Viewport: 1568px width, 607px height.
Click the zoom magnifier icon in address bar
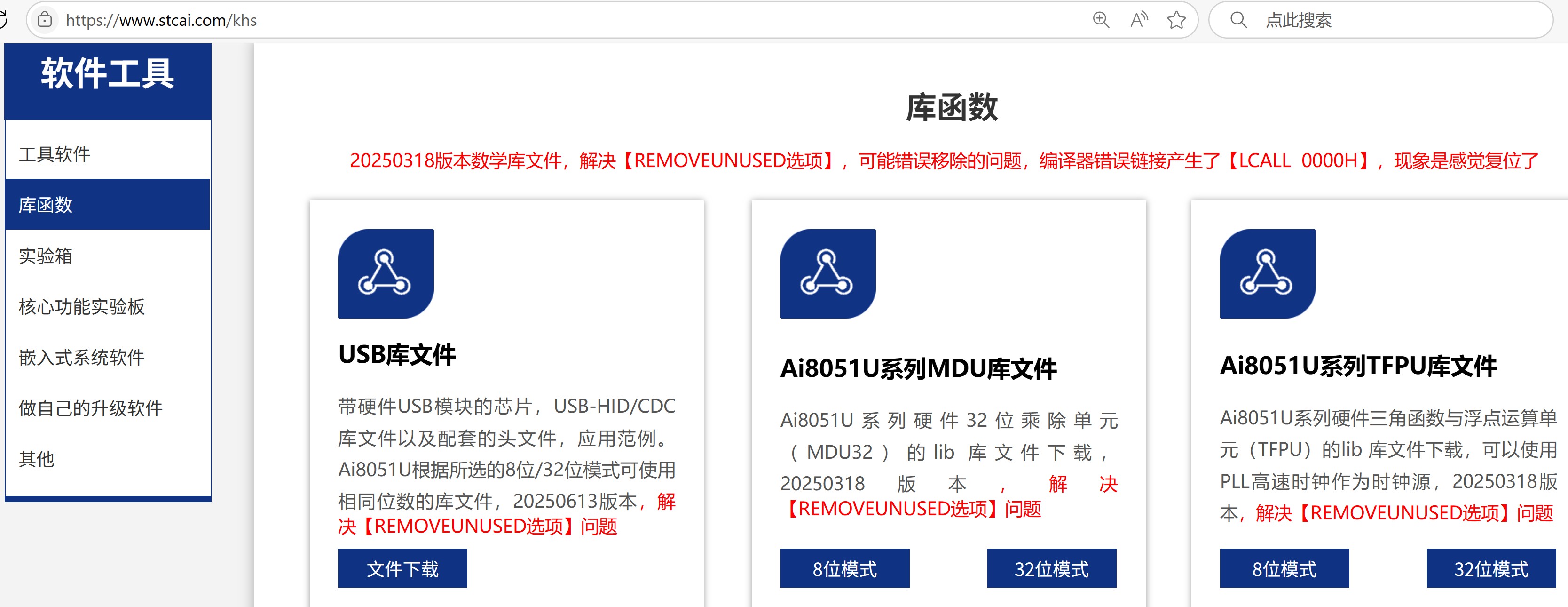1101,20
